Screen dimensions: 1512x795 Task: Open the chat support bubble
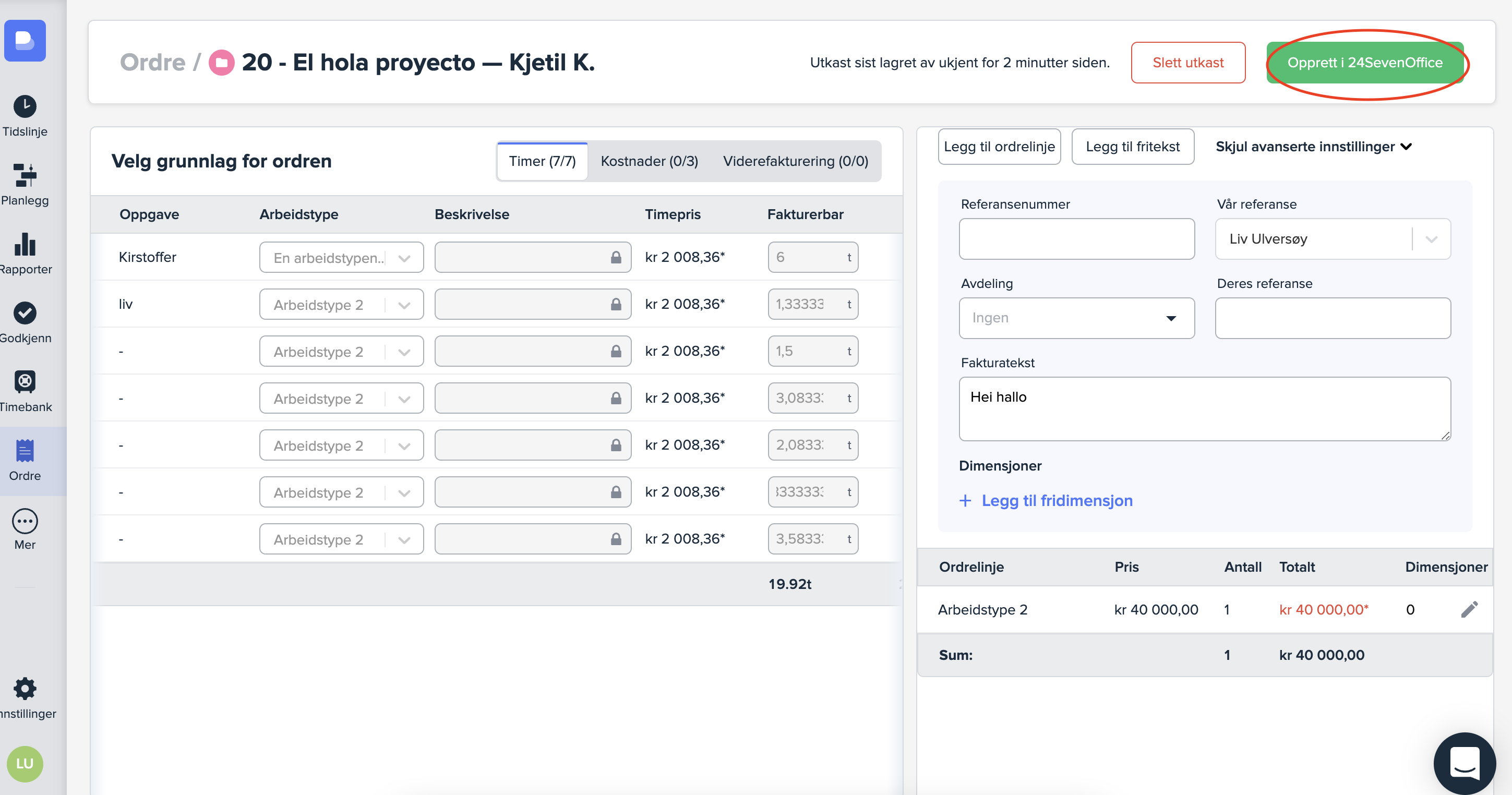pos(1464,762)
